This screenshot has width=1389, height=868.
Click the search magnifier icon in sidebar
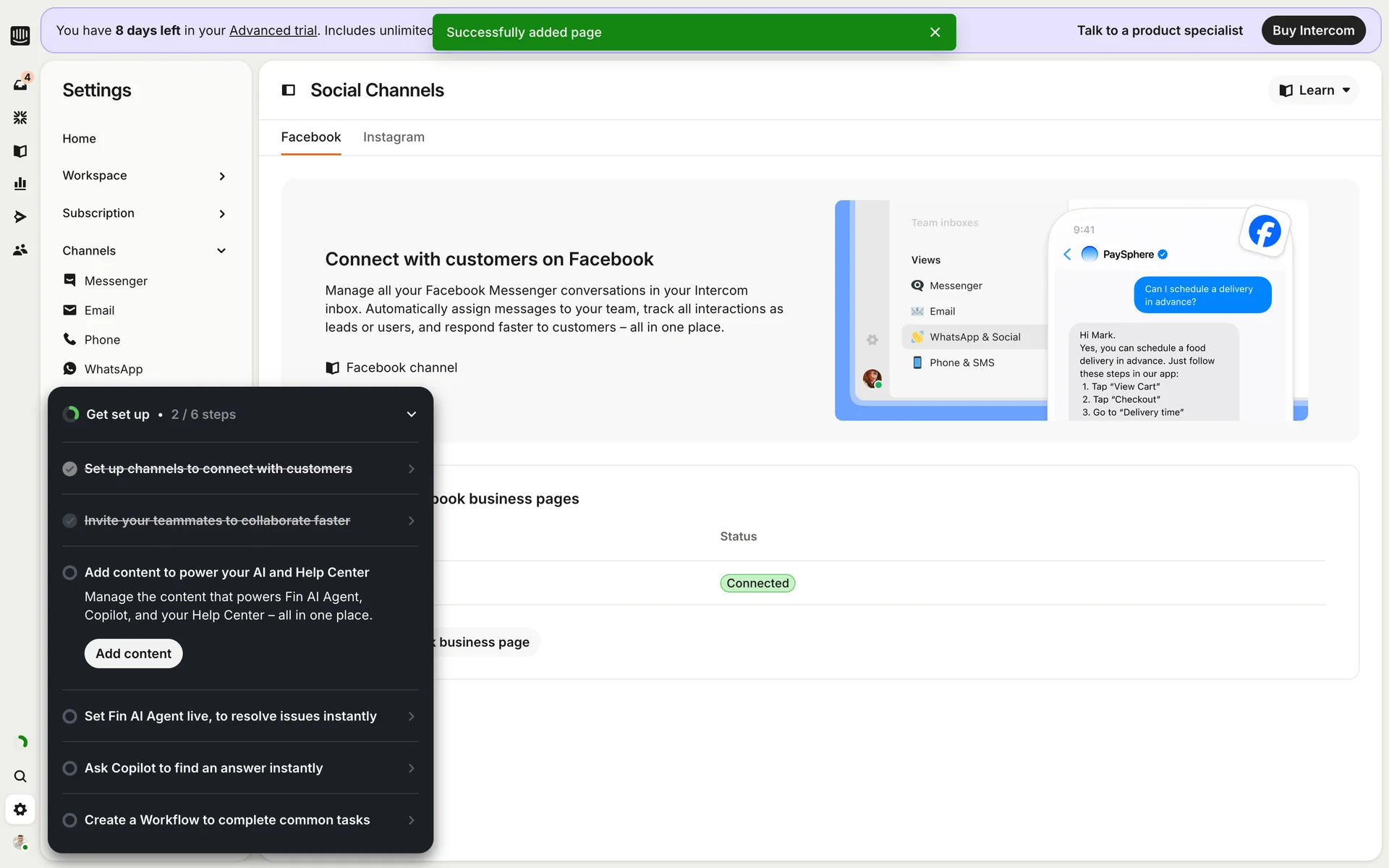20,776
